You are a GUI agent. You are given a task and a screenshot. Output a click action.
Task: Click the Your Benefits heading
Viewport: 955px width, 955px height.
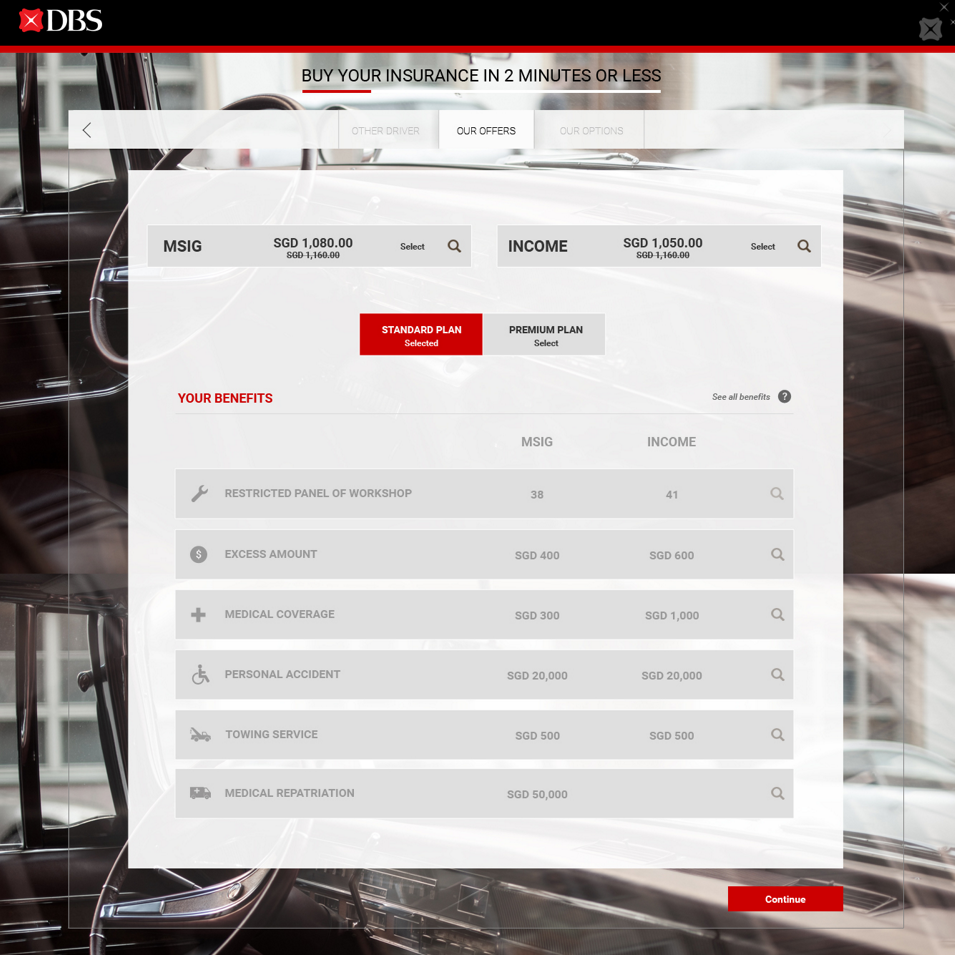pyautogui.click(x=225, y=398)
